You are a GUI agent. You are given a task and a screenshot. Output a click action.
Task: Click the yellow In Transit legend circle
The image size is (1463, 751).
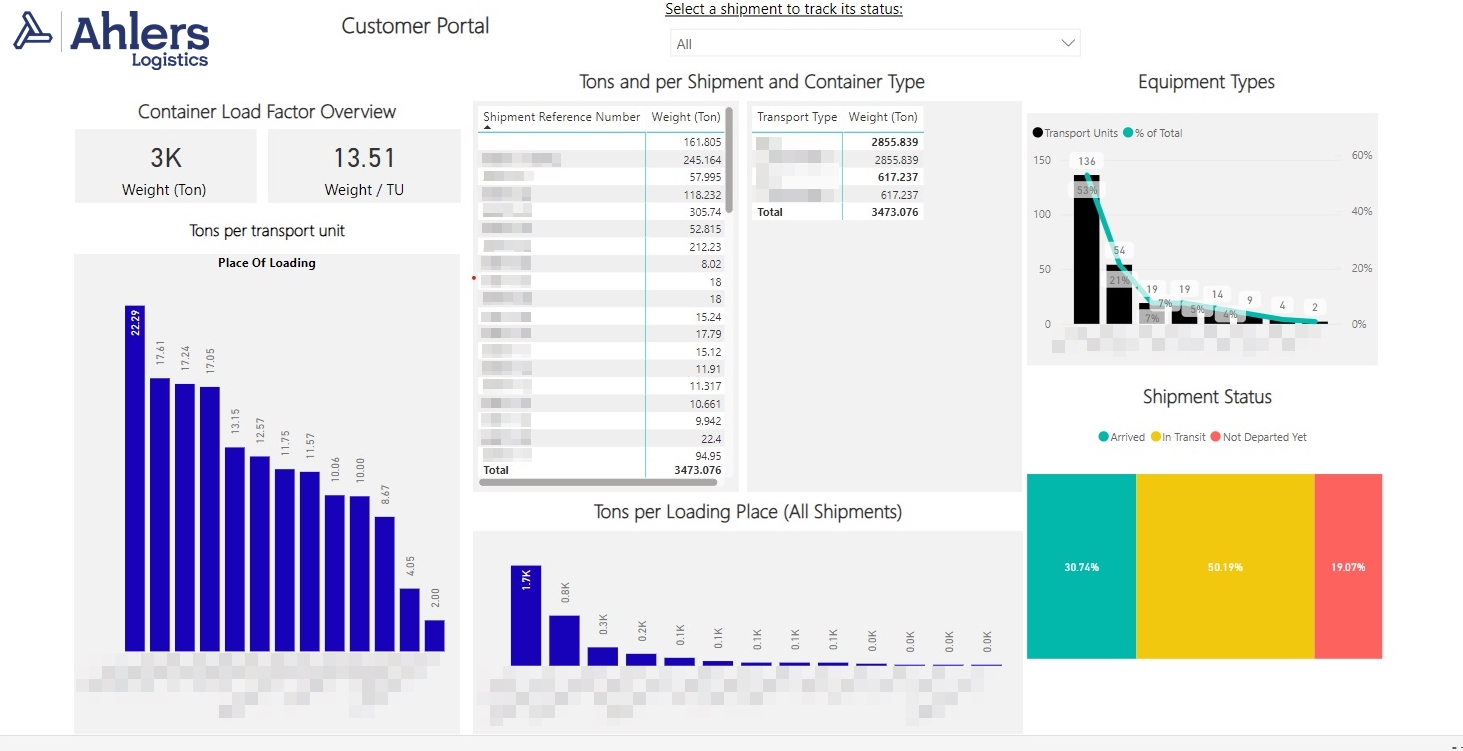(1155, 437)
